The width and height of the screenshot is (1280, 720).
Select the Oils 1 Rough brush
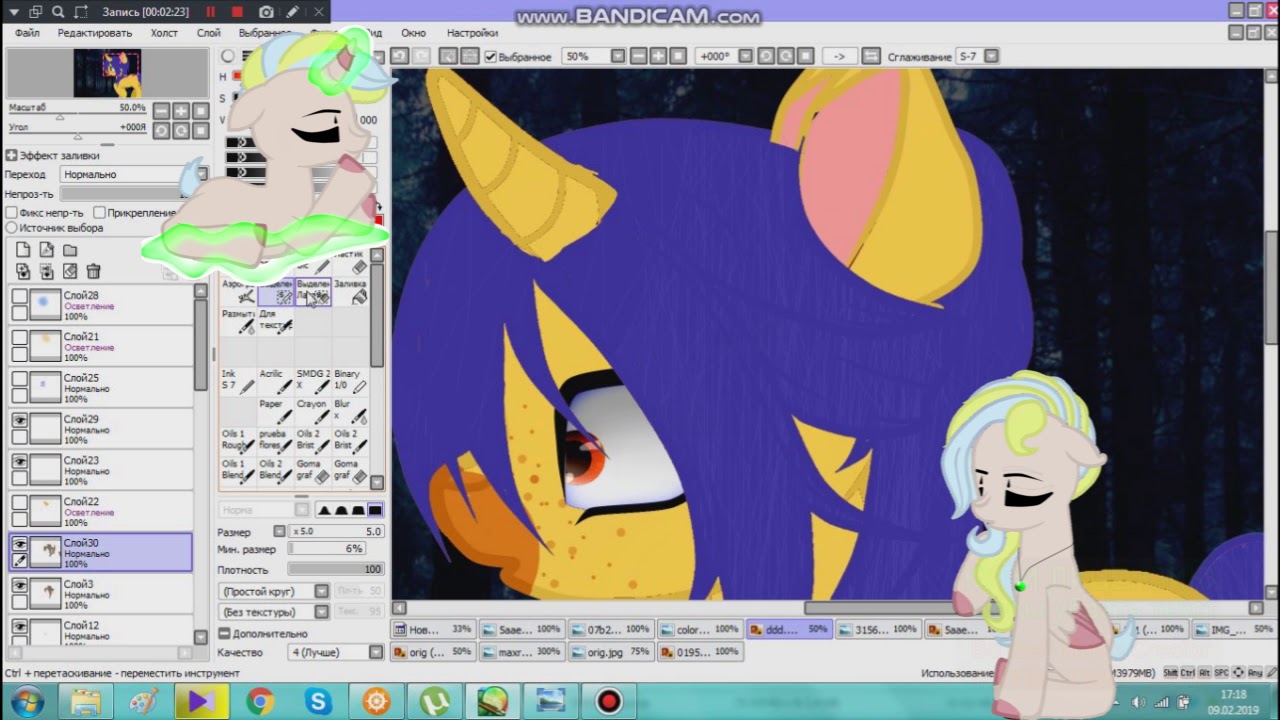[x=239, y=441]
